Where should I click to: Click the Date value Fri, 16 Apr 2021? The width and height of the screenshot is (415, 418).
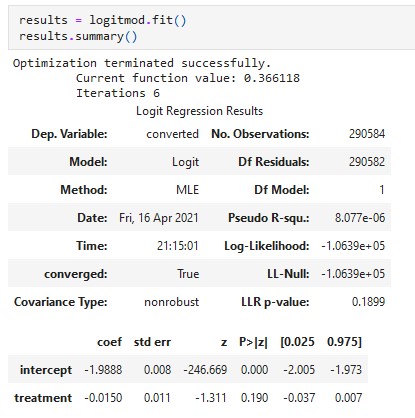[x=159, y=218]
